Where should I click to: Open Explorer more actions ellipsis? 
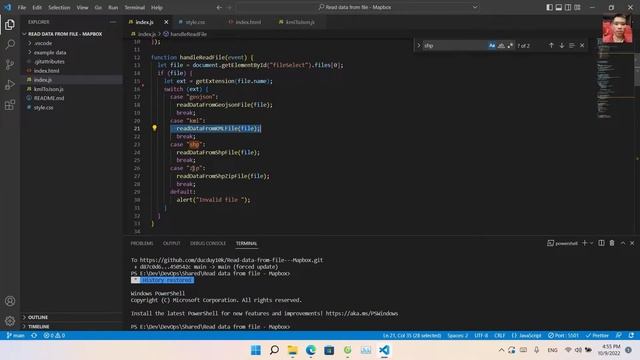coord(113,22)
